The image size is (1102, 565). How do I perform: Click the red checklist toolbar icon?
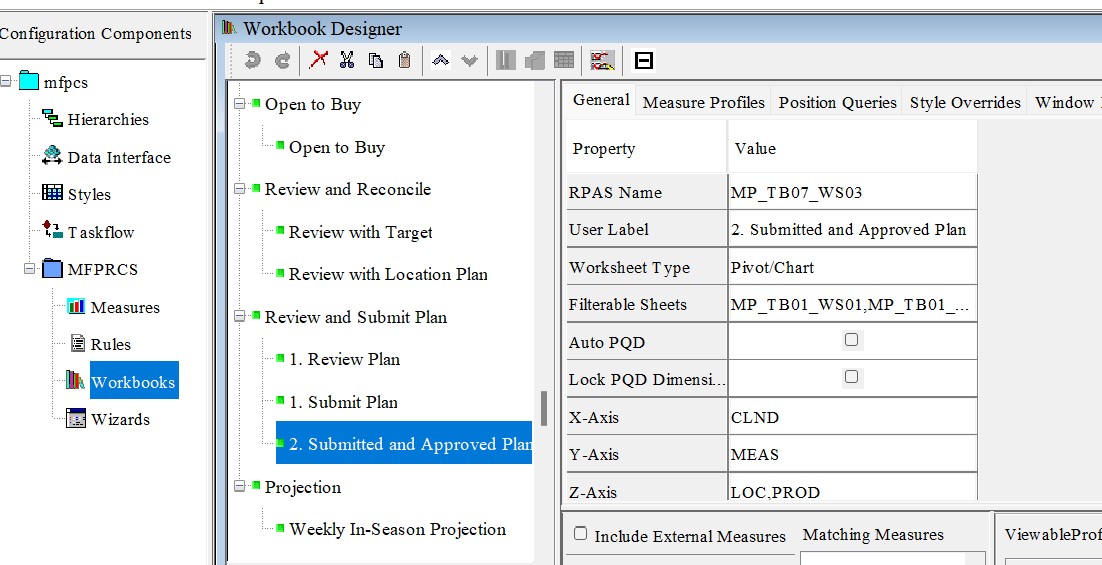(x=602, y=60)
